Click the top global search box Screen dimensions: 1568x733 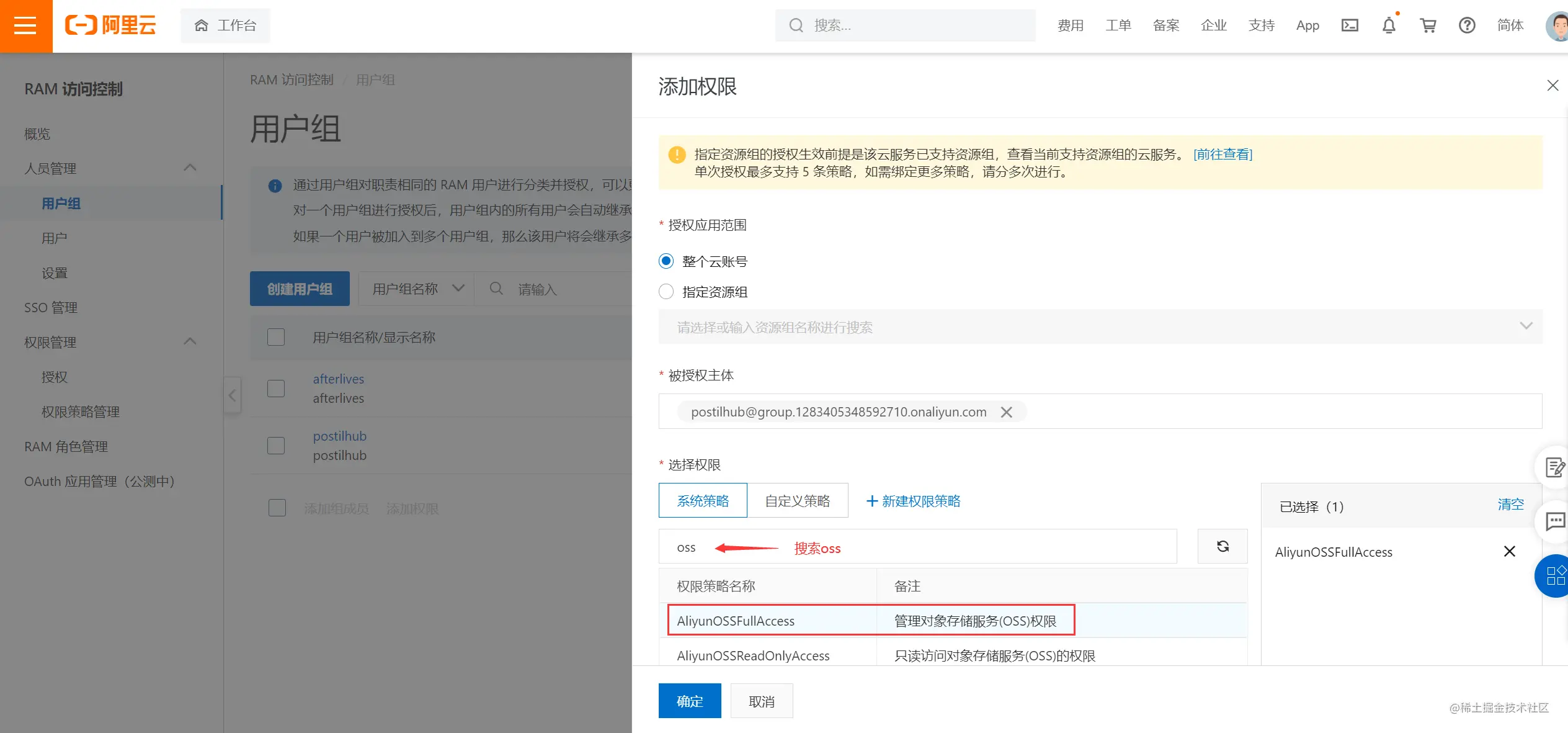coord(906,25)
